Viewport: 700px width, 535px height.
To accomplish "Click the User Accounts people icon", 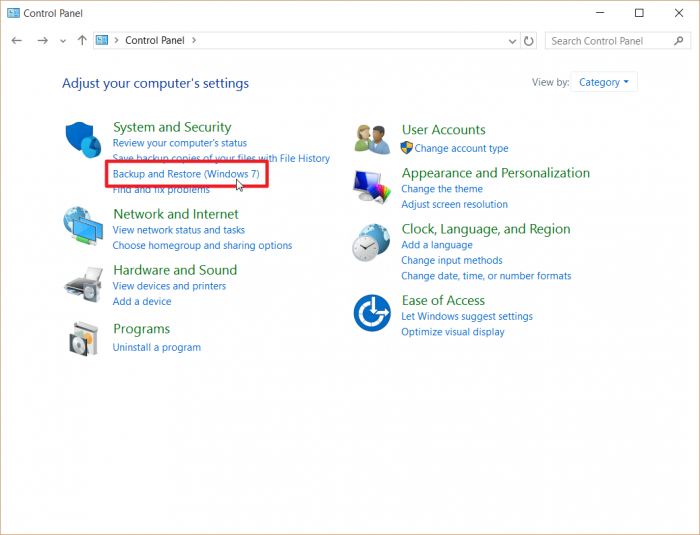I will 372,140.
